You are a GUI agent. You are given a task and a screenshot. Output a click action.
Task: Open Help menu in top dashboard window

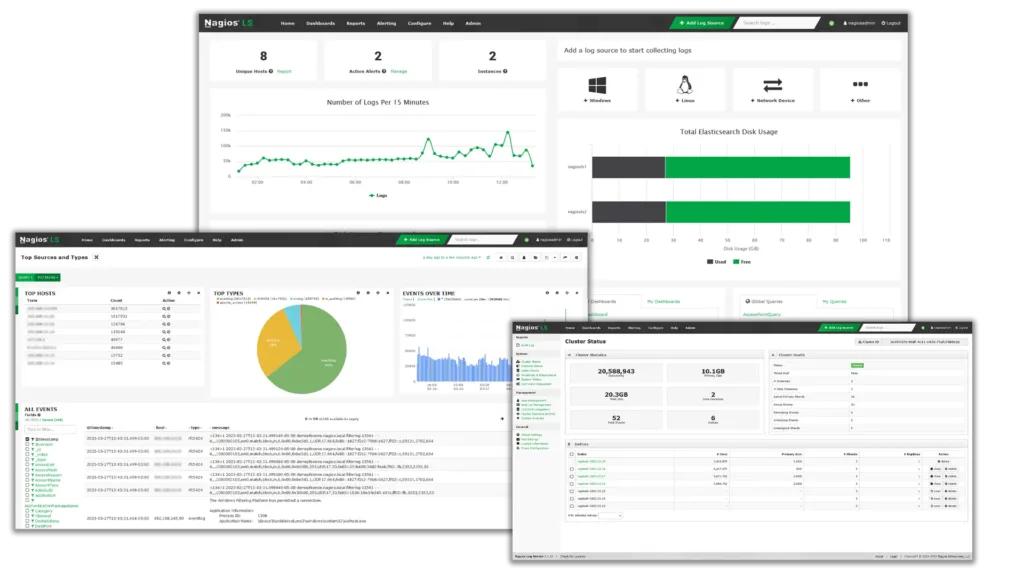click(x=448, y=24)
